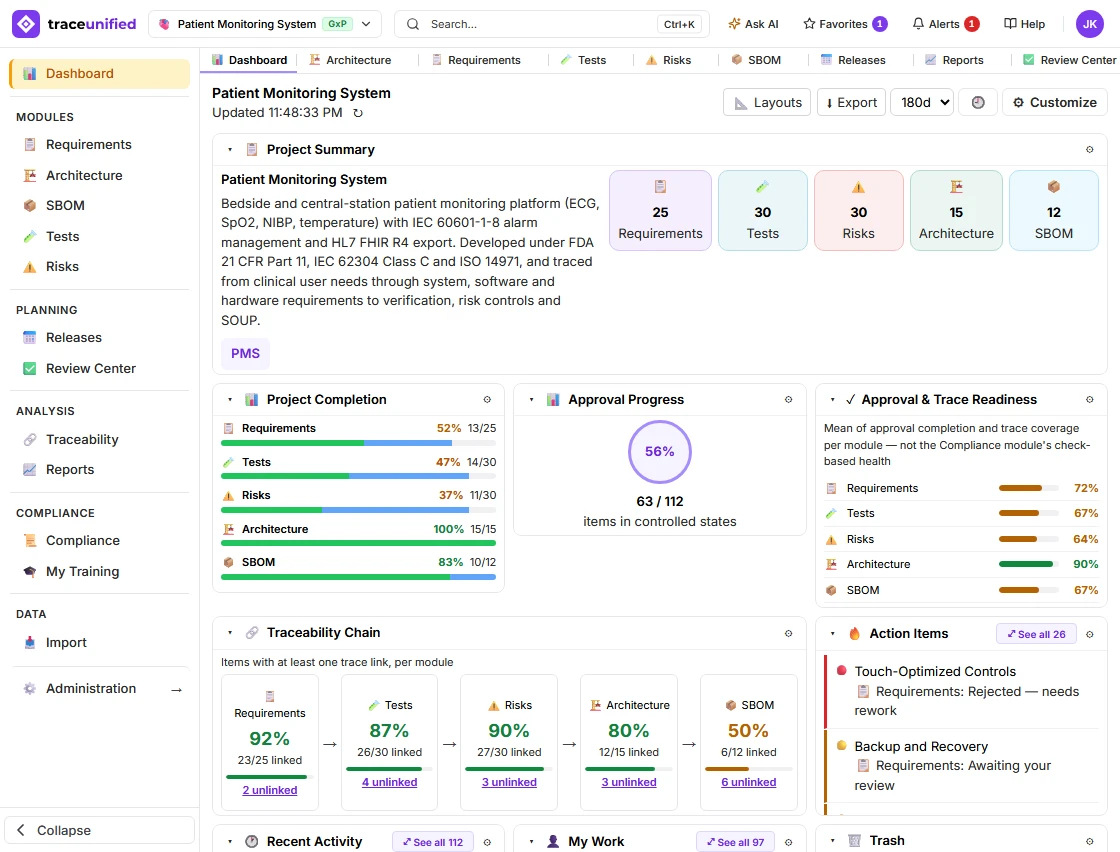This screenshot has height=852, width=1120.
Task: Switch to Requirements tab
Action: pos(476,61)
